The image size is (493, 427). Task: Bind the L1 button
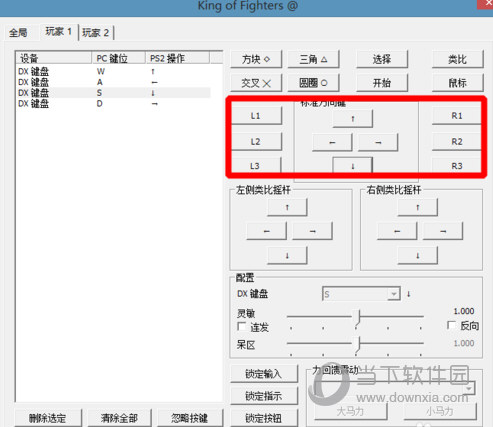coord(256,116)
